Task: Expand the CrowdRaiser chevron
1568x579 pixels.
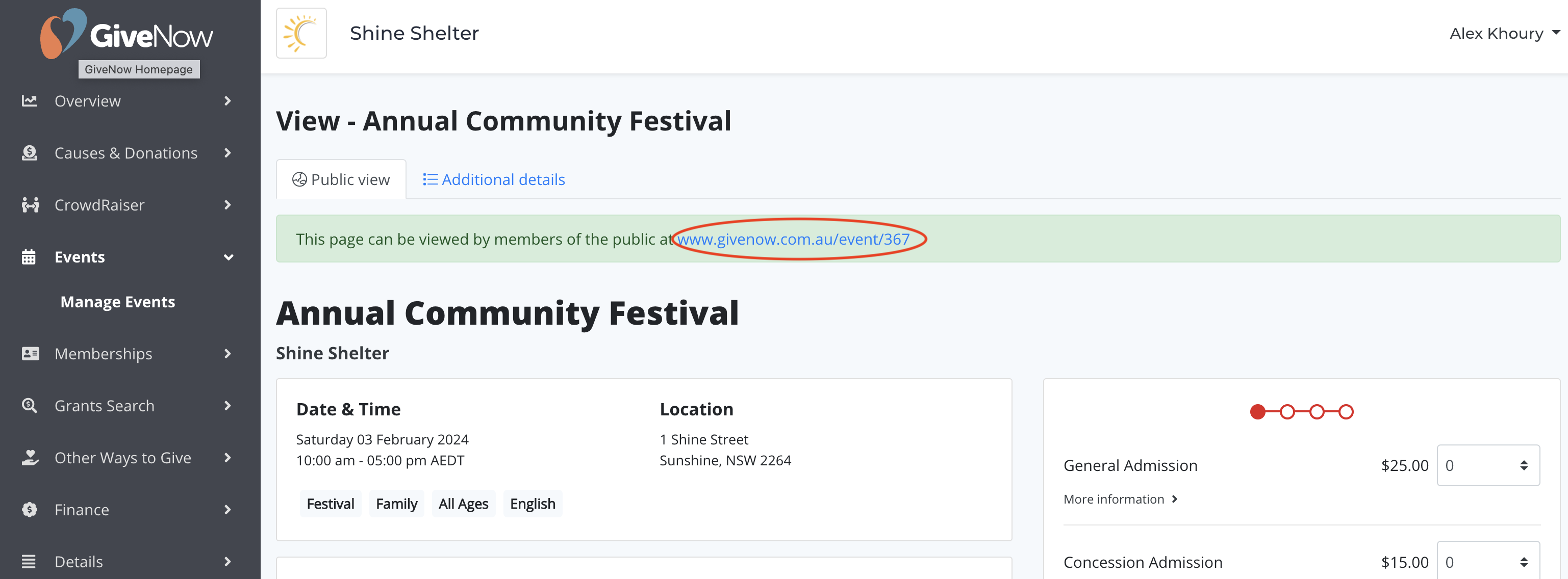Action: [x=227, y=205]
